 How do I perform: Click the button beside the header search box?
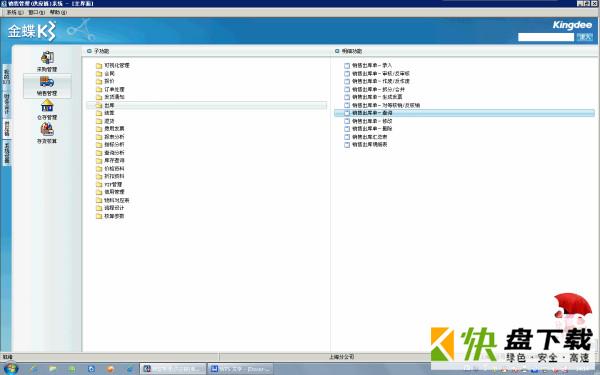(x=585, y=37)
